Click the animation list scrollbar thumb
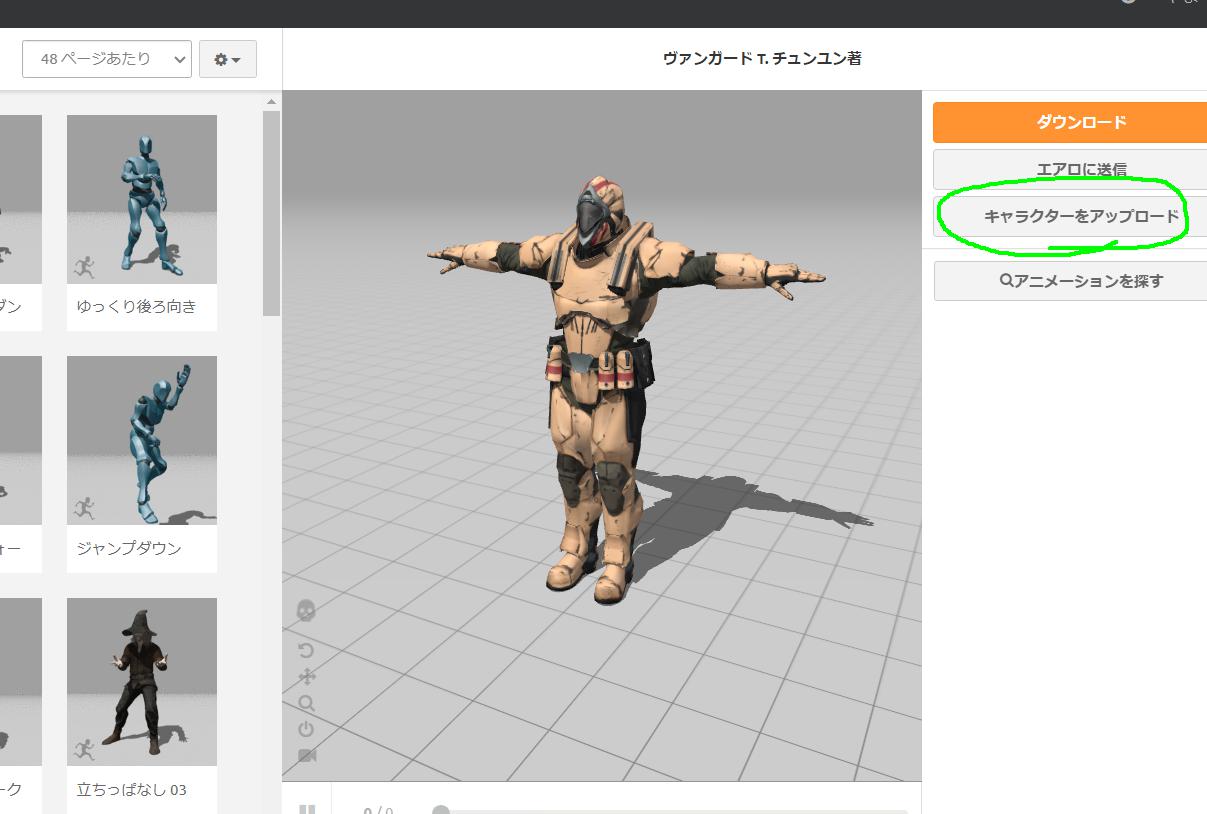1207x814 pixels. coord(271,212)
